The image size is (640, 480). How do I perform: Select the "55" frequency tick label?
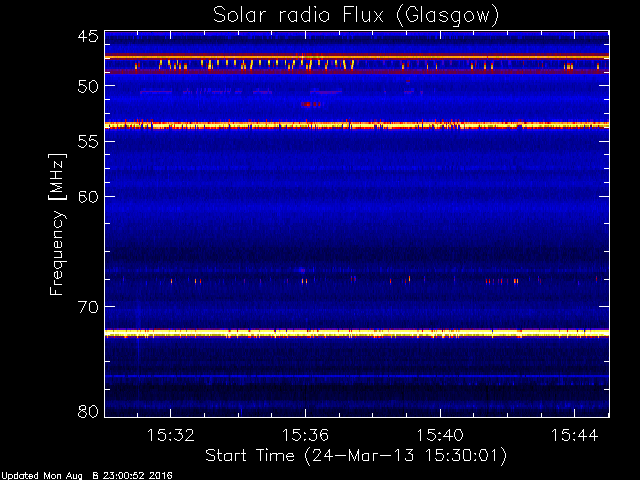pyautogui.click(x=88, y=142)
